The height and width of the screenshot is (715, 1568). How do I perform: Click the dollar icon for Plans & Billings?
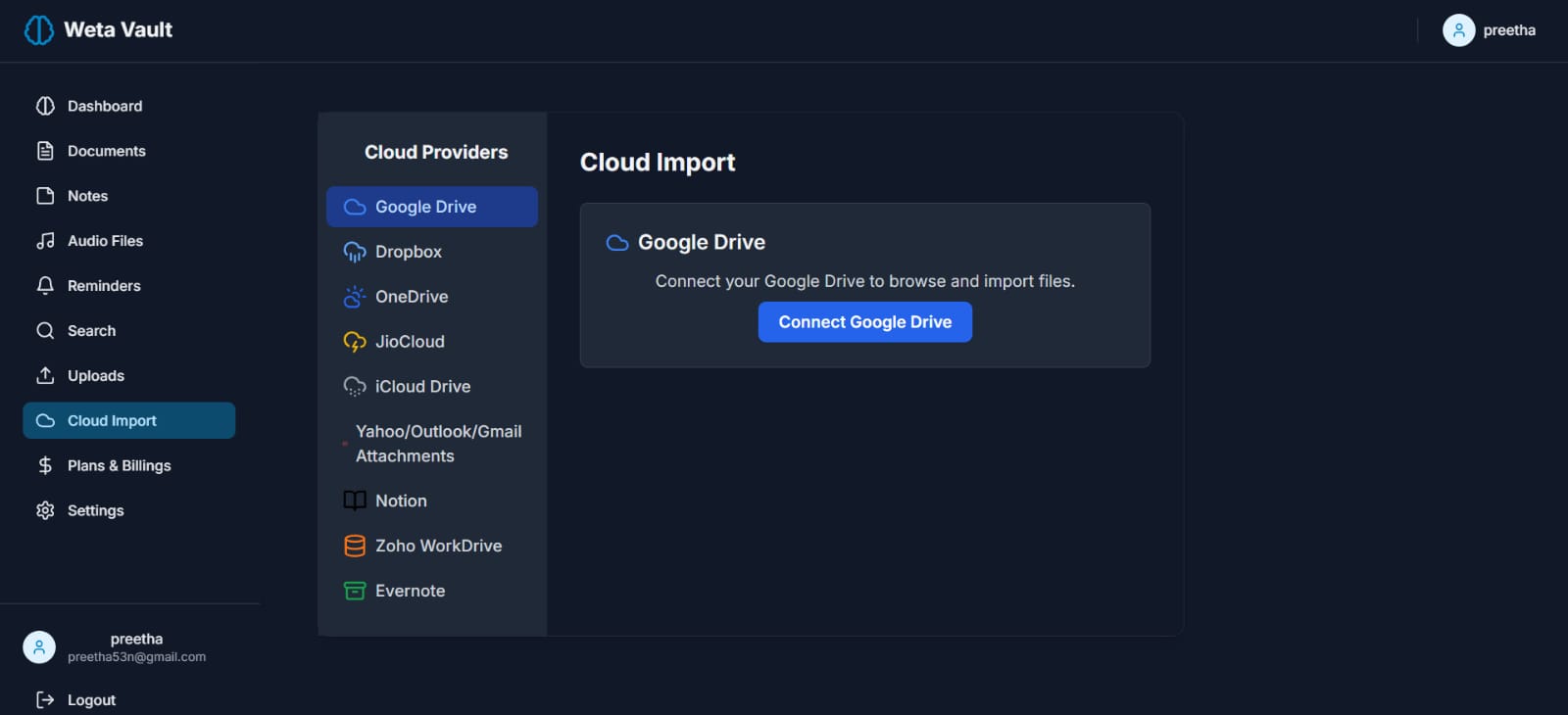tap(45, 466)
